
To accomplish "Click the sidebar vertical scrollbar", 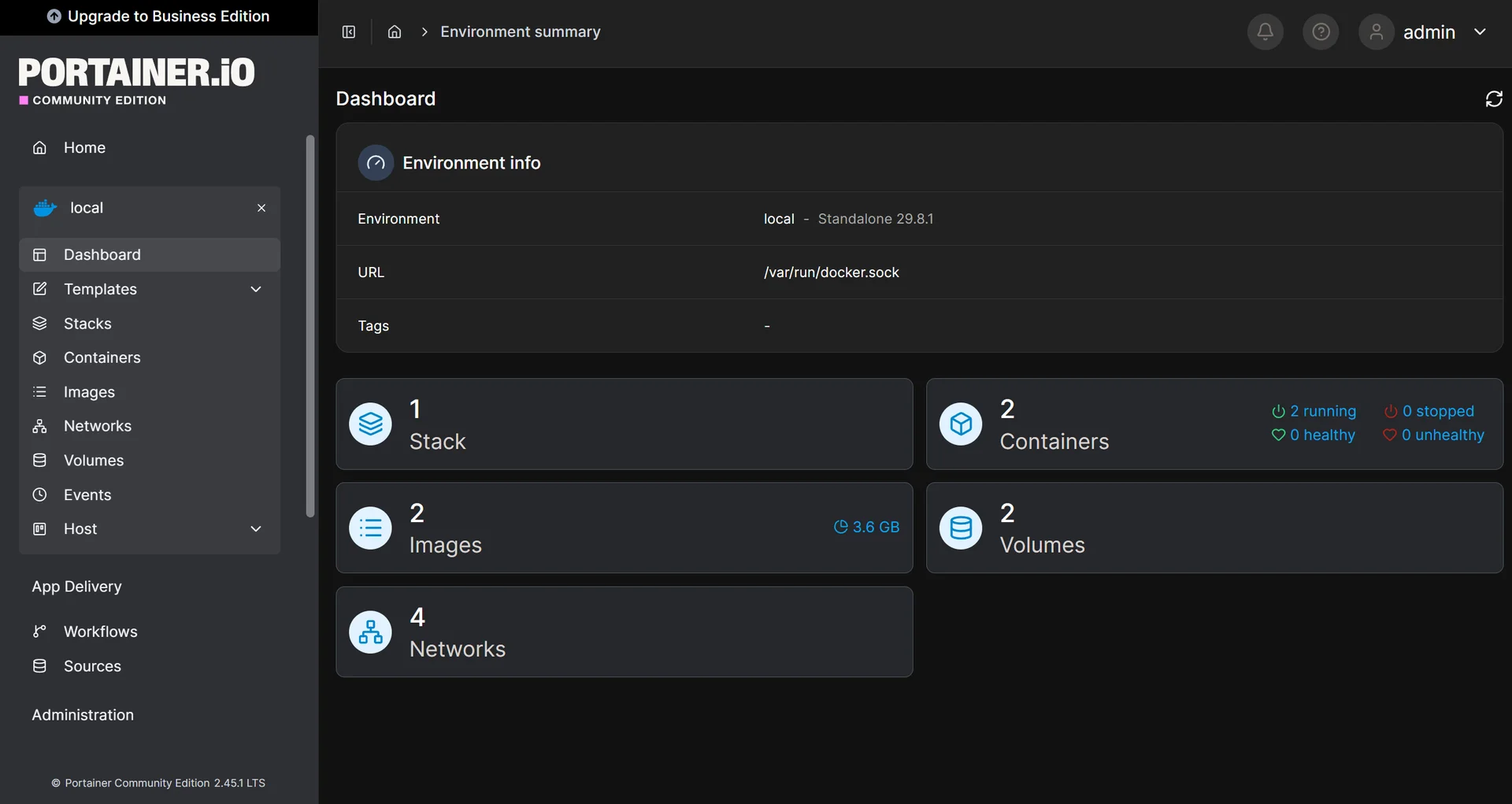I will 310,326.
